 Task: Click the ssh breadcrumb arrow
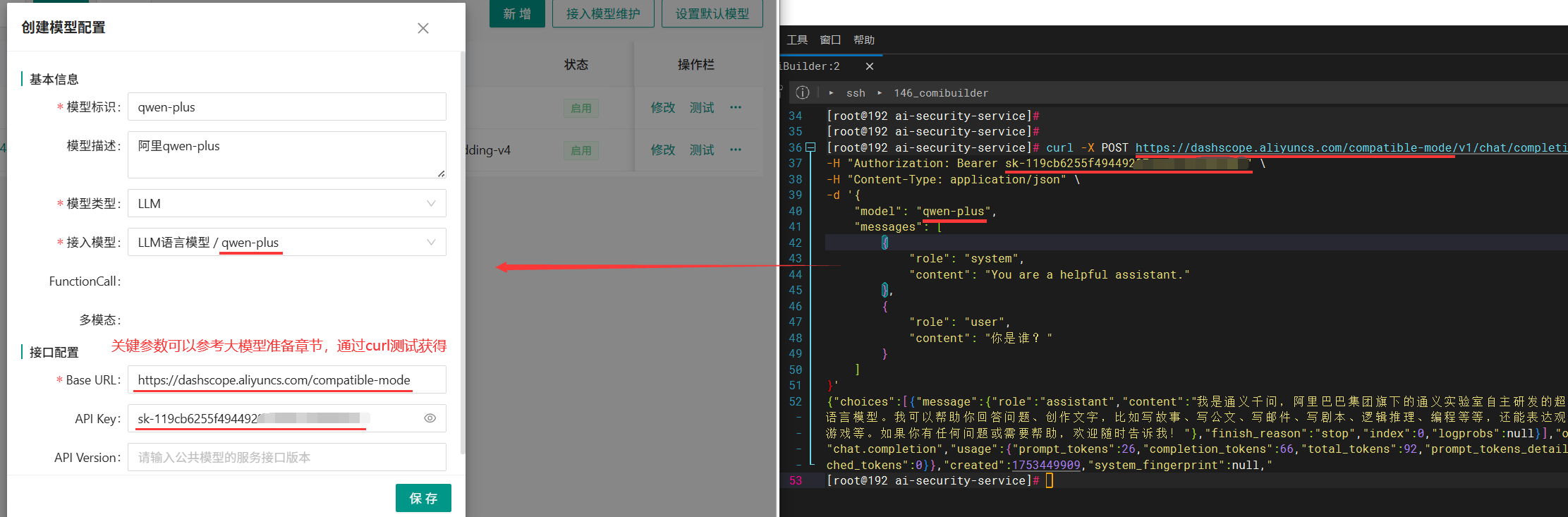tap(832, 93)
